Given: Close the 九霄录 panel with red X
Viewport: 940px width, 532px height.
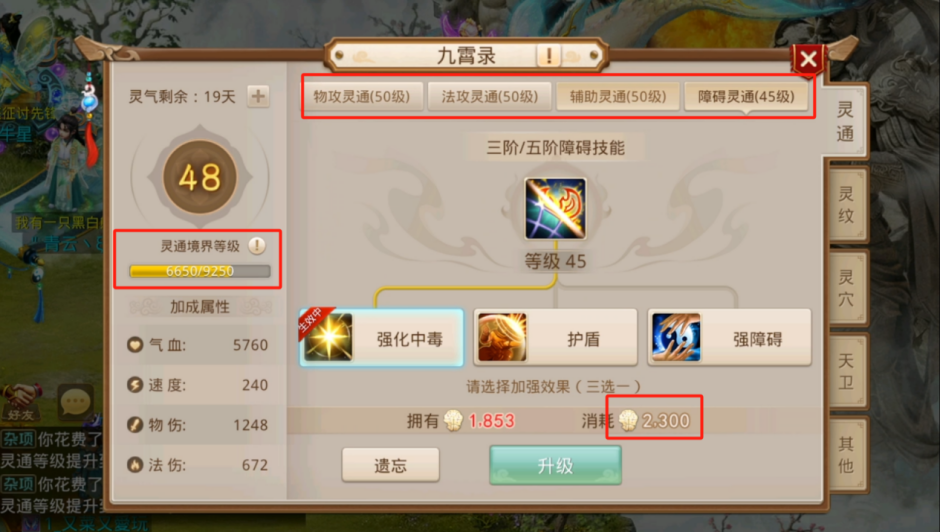Looking at the screenshot, I should pos(808,59).
